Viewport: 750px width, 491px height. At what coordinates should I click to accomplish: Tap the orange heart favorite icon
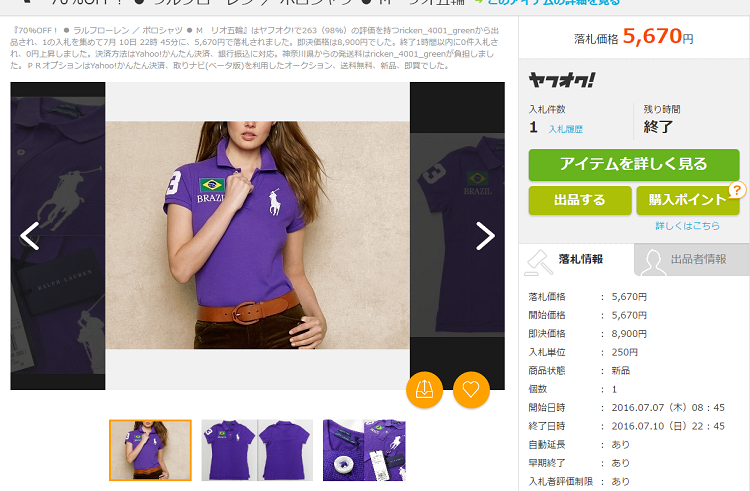[471, 389]
